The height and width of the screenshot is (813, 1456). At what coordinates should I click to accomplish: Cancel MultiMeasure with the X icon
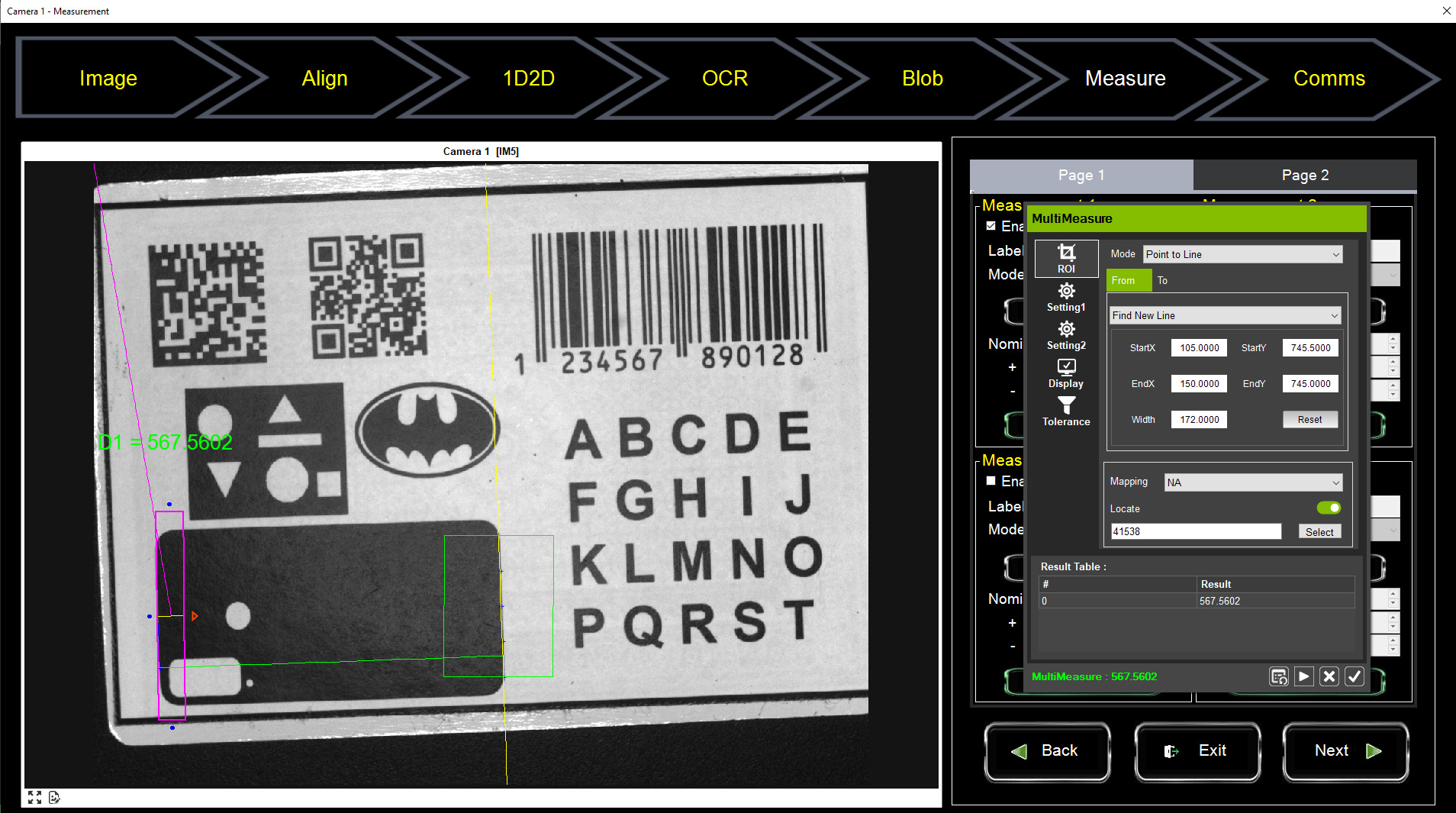(1329, 676)
